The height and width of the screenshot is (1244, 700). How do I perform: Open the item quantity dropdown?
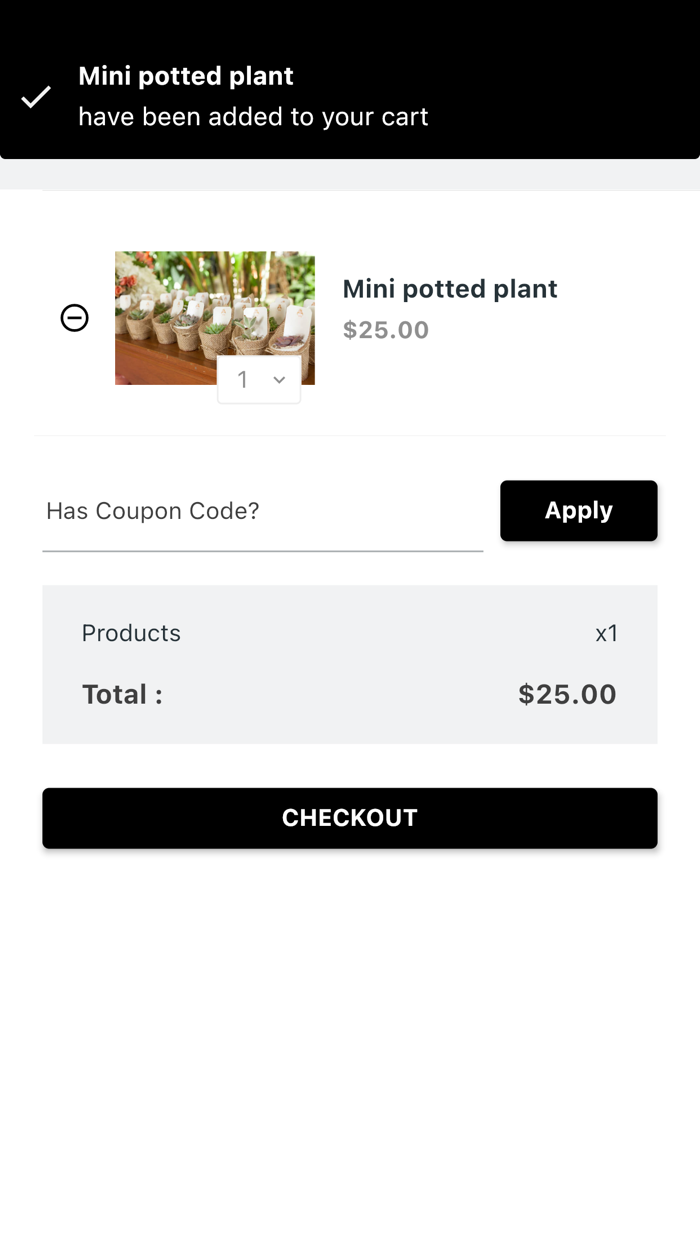[259, 380]
